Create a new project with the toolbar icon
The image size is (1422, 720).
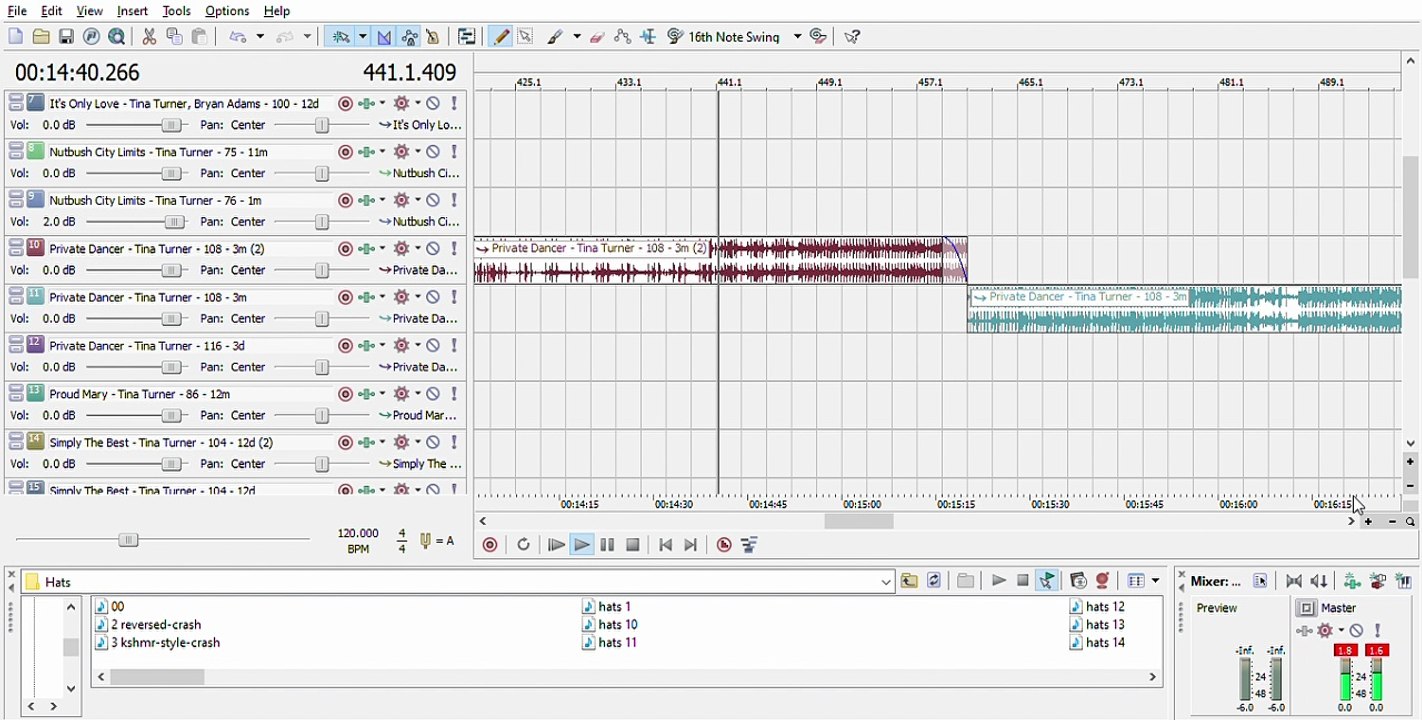click(15, 37)
